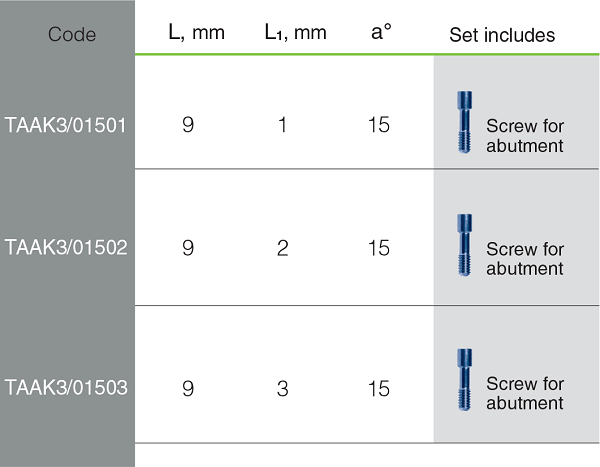
Task: Click L₁ value 2 in second row
Action: point(282,248)
